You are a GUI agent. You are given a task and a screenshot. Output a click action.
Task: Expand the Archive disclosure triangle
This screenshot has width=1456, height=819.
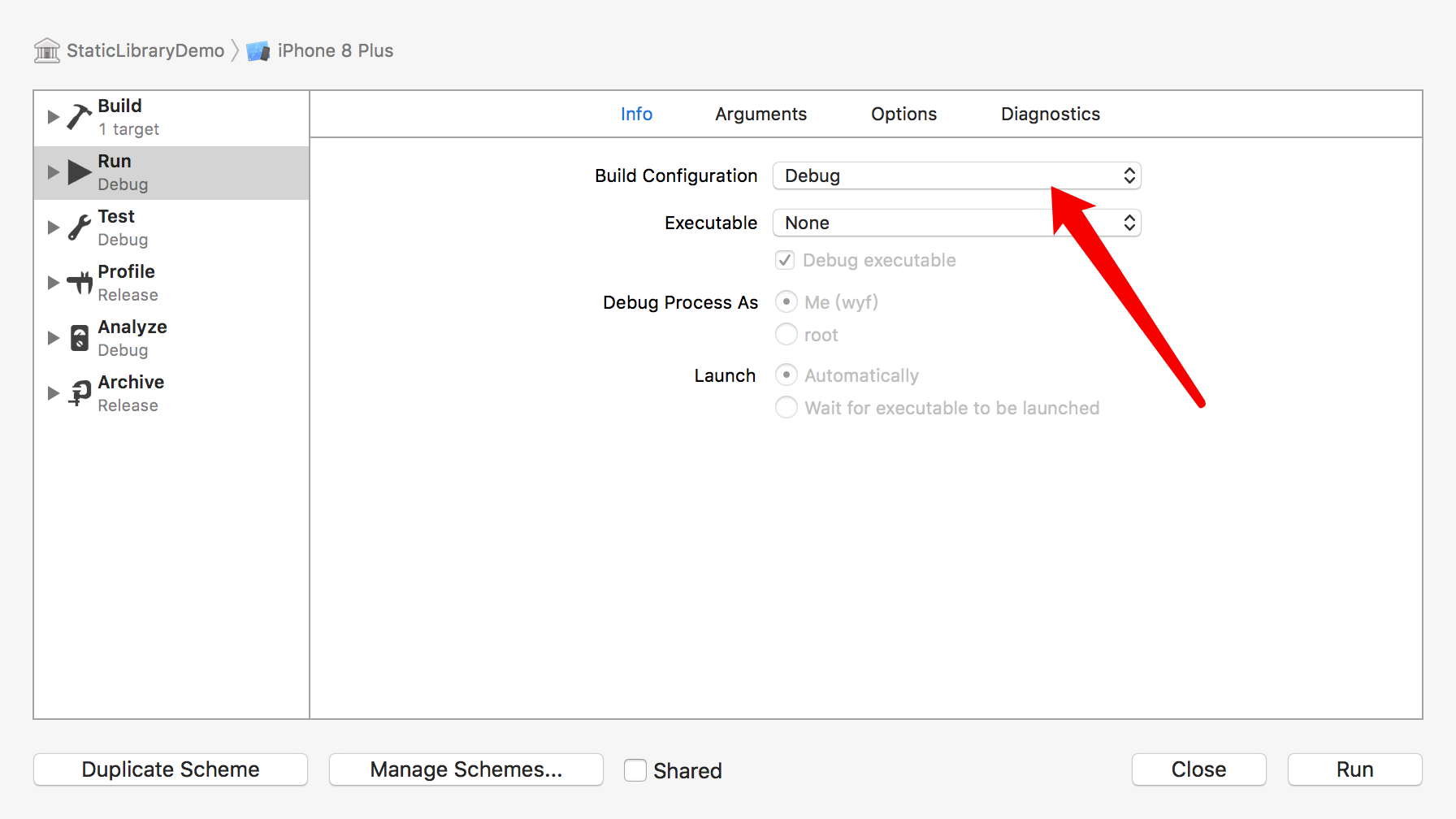coord(54,393)
